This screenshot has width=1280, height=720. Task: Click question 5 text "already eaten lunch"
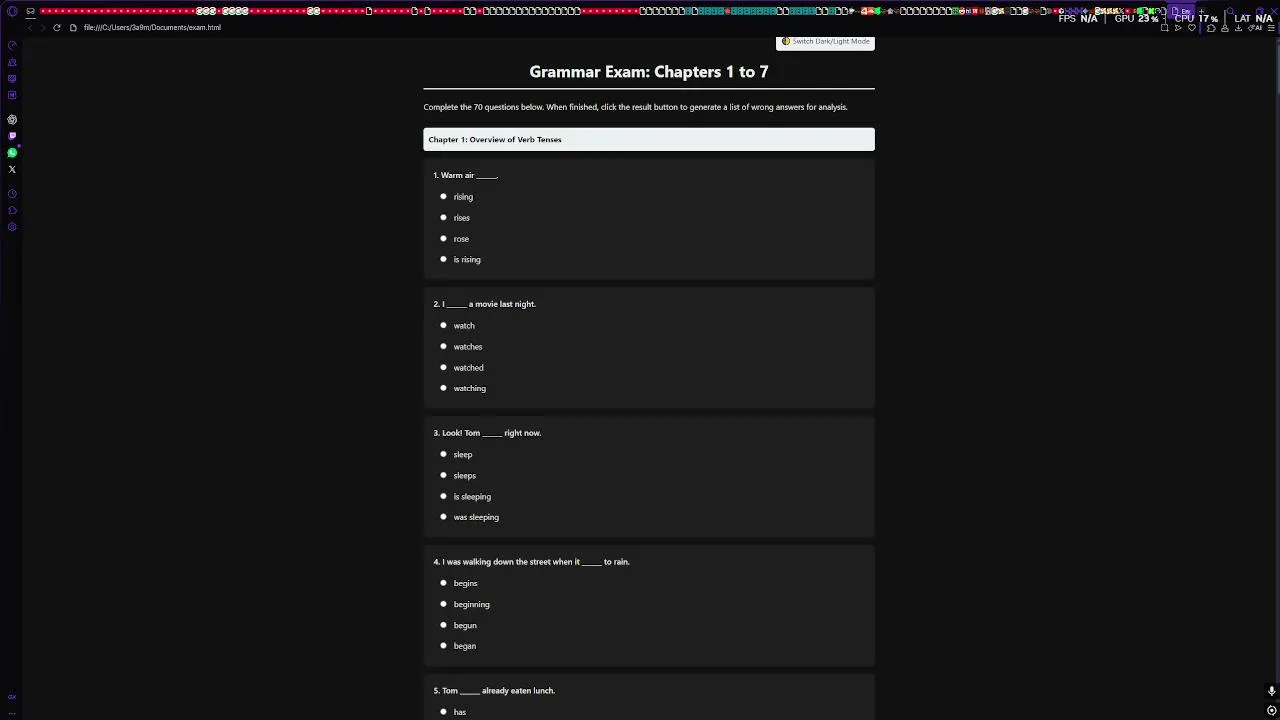click(x=518, y=691)
